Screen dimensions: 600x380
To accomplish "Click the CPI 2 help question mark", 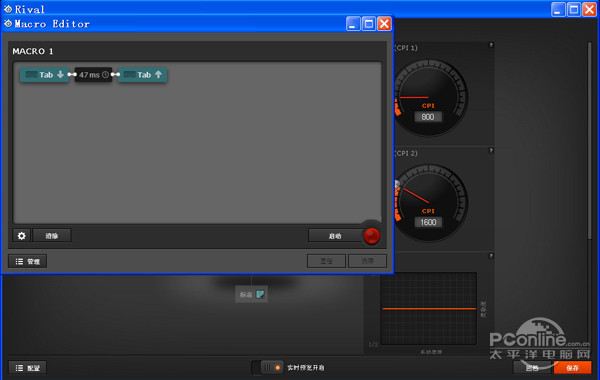I will (x=491, y=150).
